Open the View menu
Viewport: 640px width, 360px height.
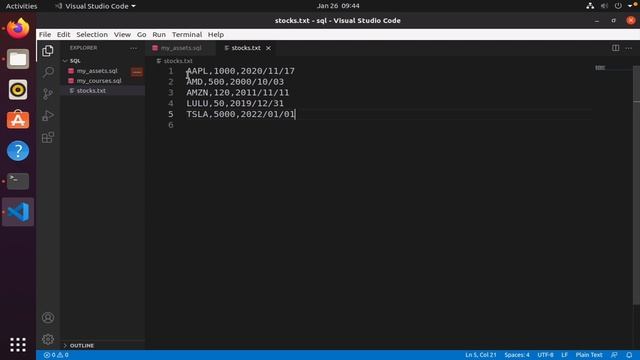122,34
